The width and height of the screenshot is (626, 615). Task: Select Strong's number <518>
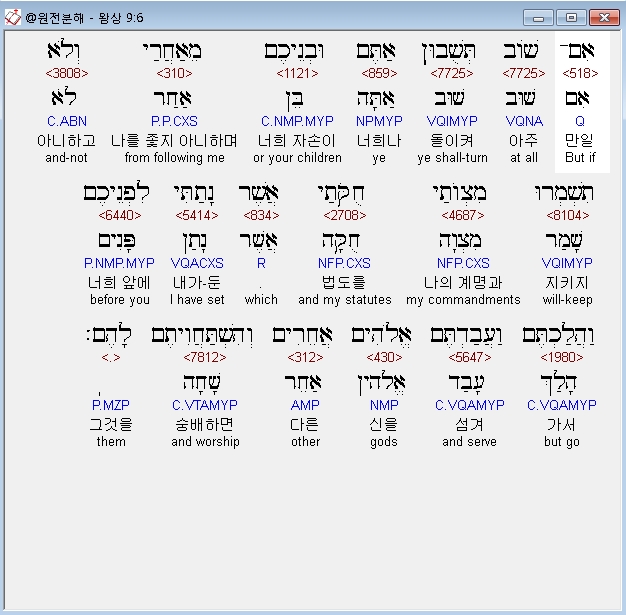(x=580, y=73)
